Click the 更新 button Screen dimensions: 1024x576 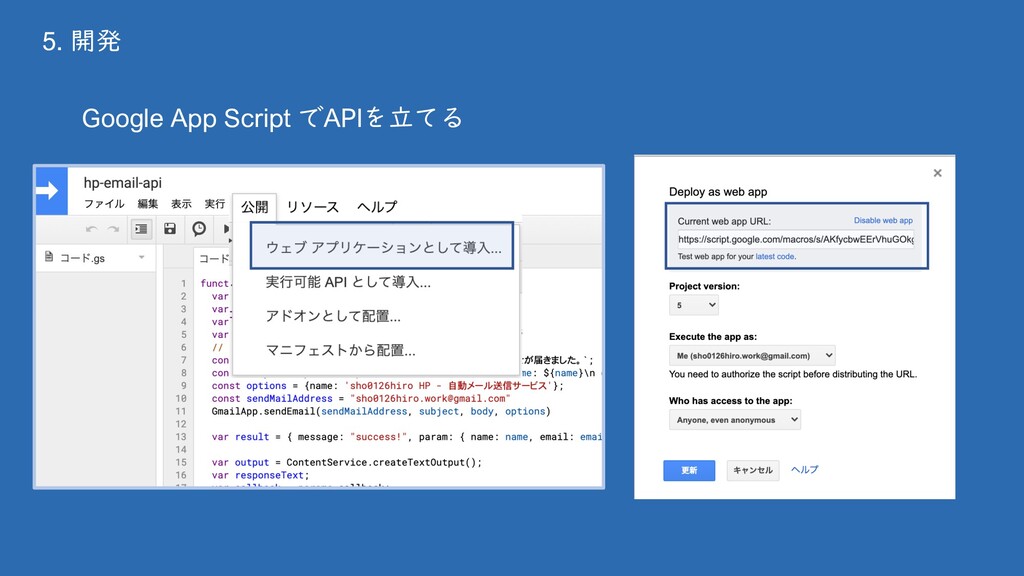pyautogui.click(x=689, y=470)
